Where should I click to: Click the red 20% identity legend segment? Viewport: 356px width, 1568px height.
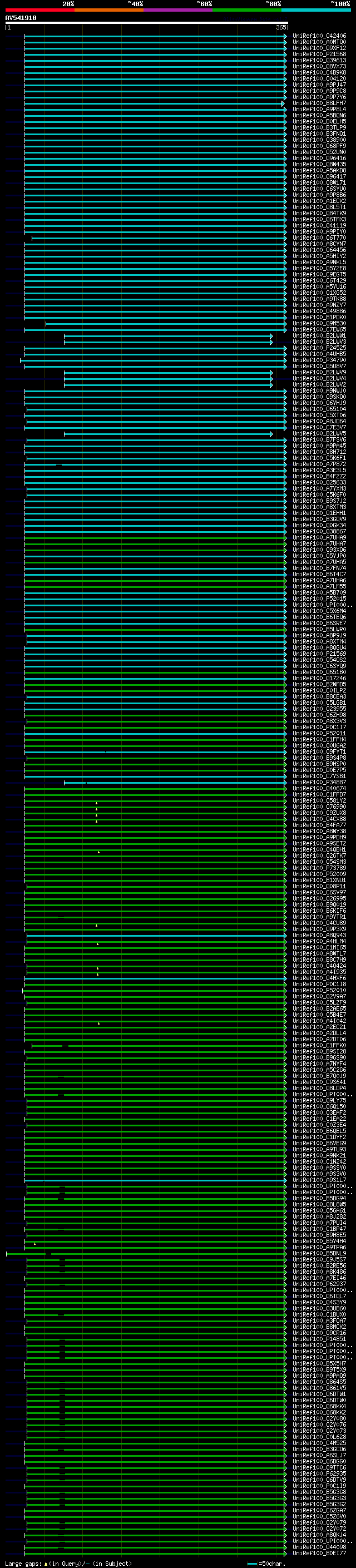click(x=40, y=10)
